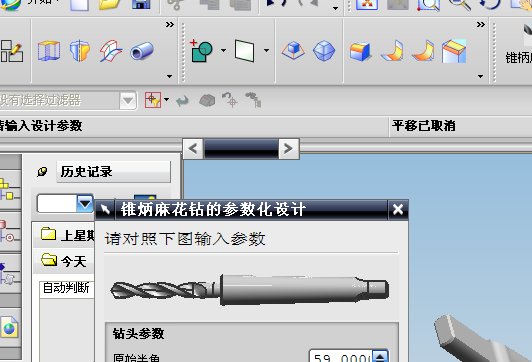Viewport: 532px width, 362px height.
Task: Close the 锥柄麻花钻的参数化设计 dialog
Action: pyautogui.click(x=398, y=210)
